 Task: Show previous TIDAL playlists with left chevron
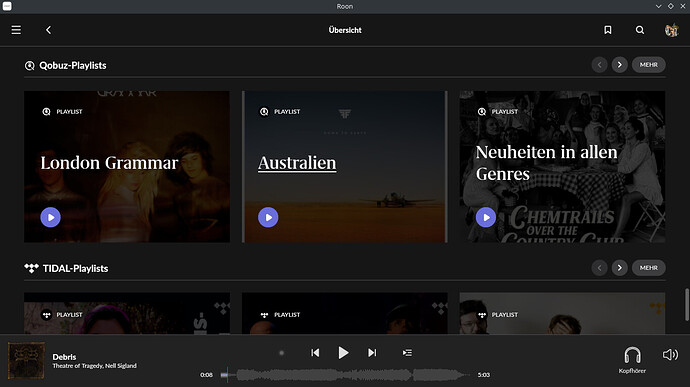coord(599,268)
